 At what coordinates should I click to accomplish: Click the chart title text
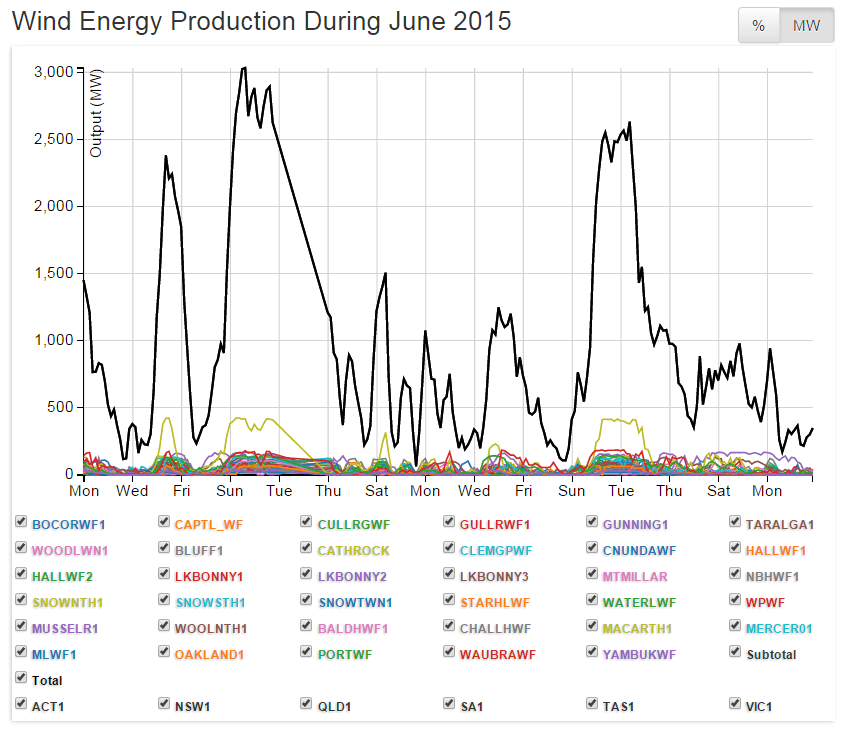click(260, 21)
